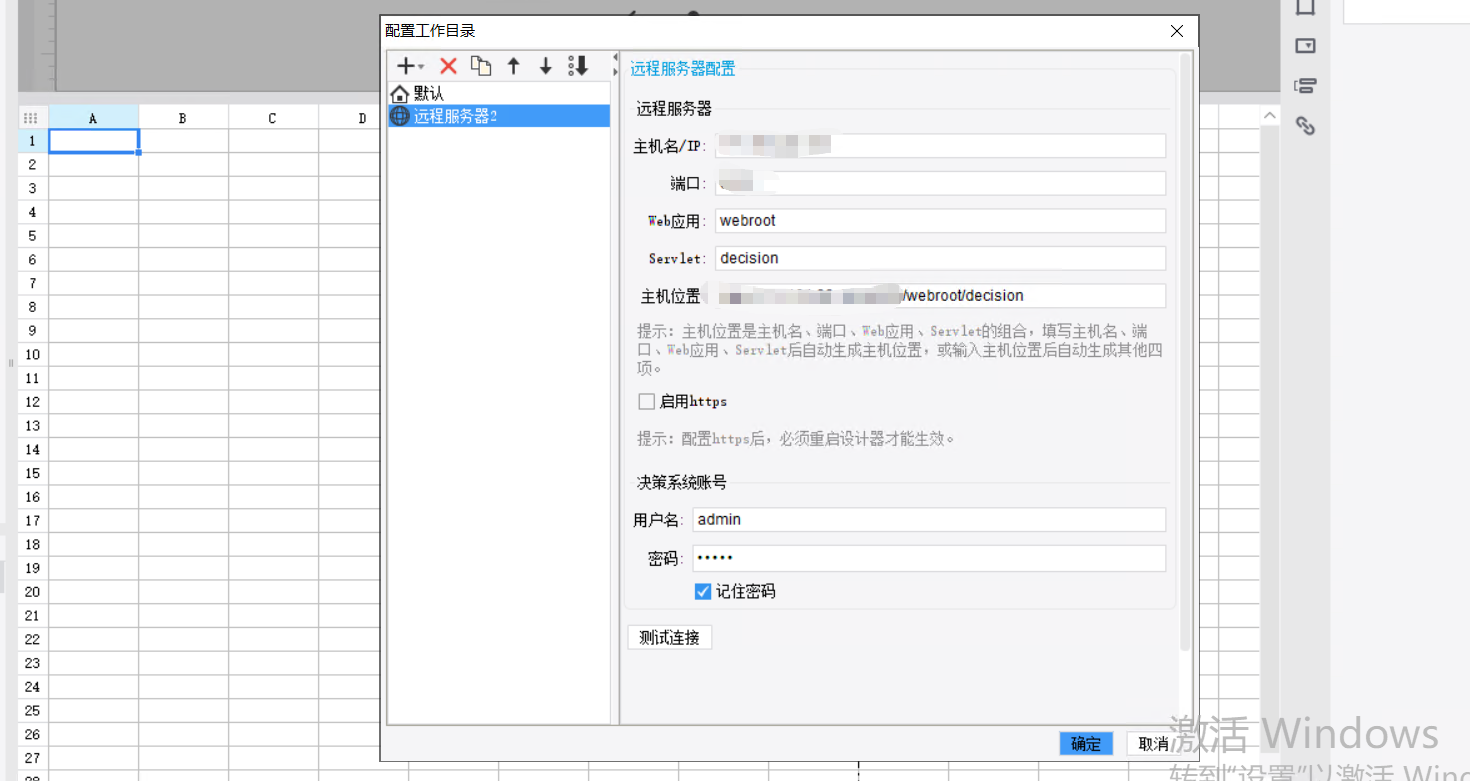This screenshot has width=1470, height=781.
Task: Click the 测试连接 button
Action: [670, 637]
